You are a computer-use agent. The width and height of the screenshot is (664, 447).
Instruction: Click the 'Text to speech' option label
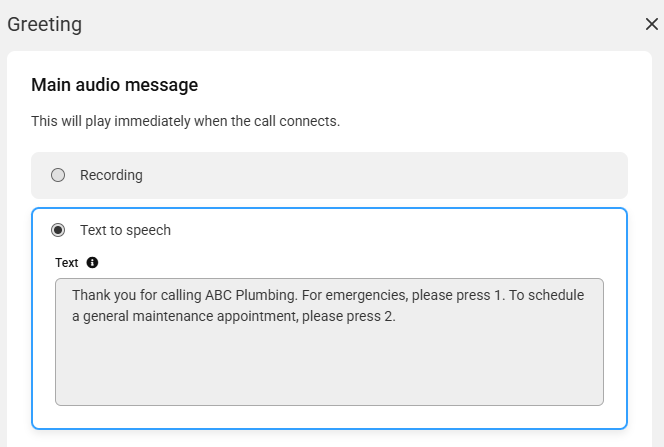pos(125,230)
